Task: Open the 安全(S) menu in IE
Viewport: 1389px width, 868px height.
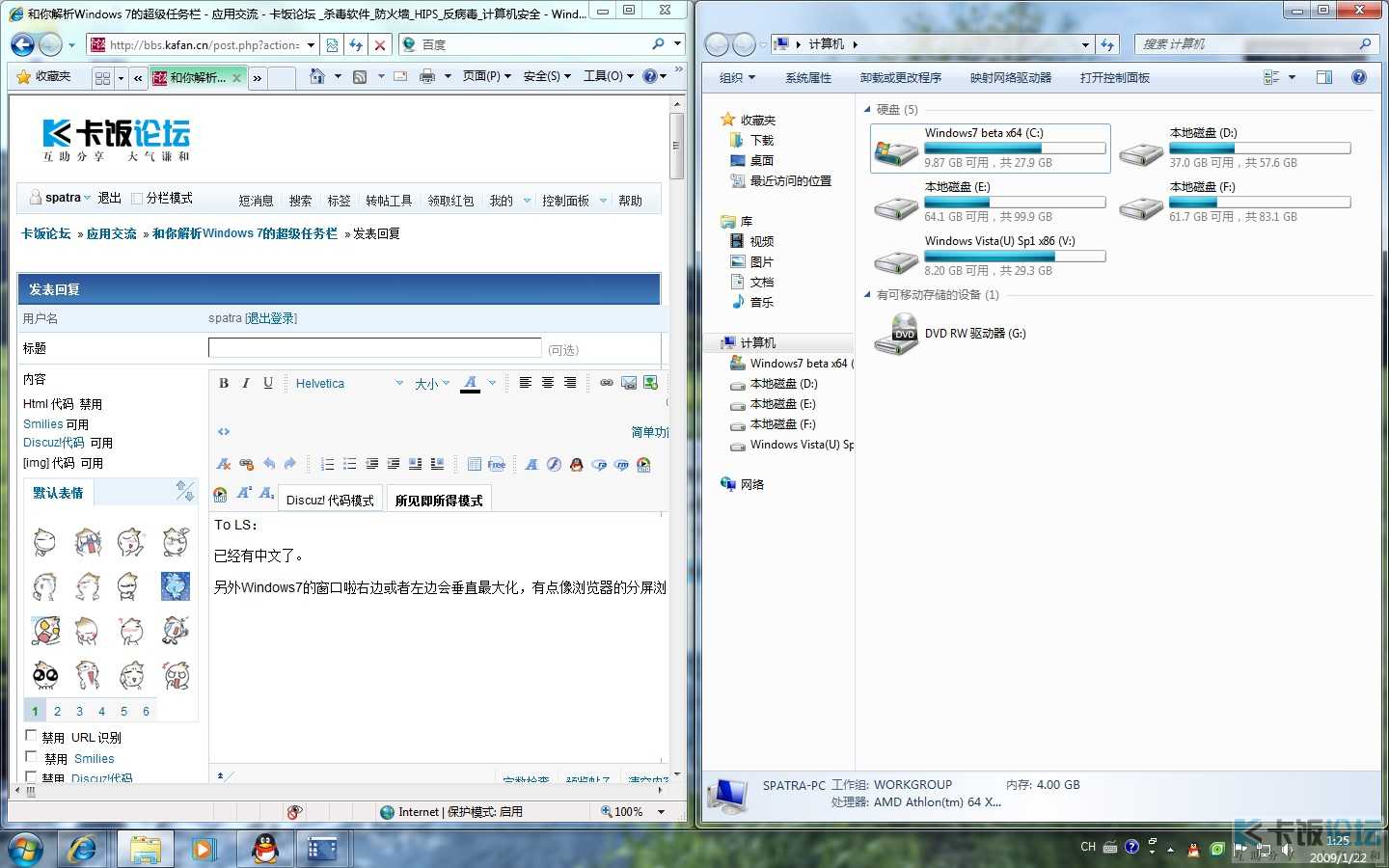Action: [x=547, y=76]
